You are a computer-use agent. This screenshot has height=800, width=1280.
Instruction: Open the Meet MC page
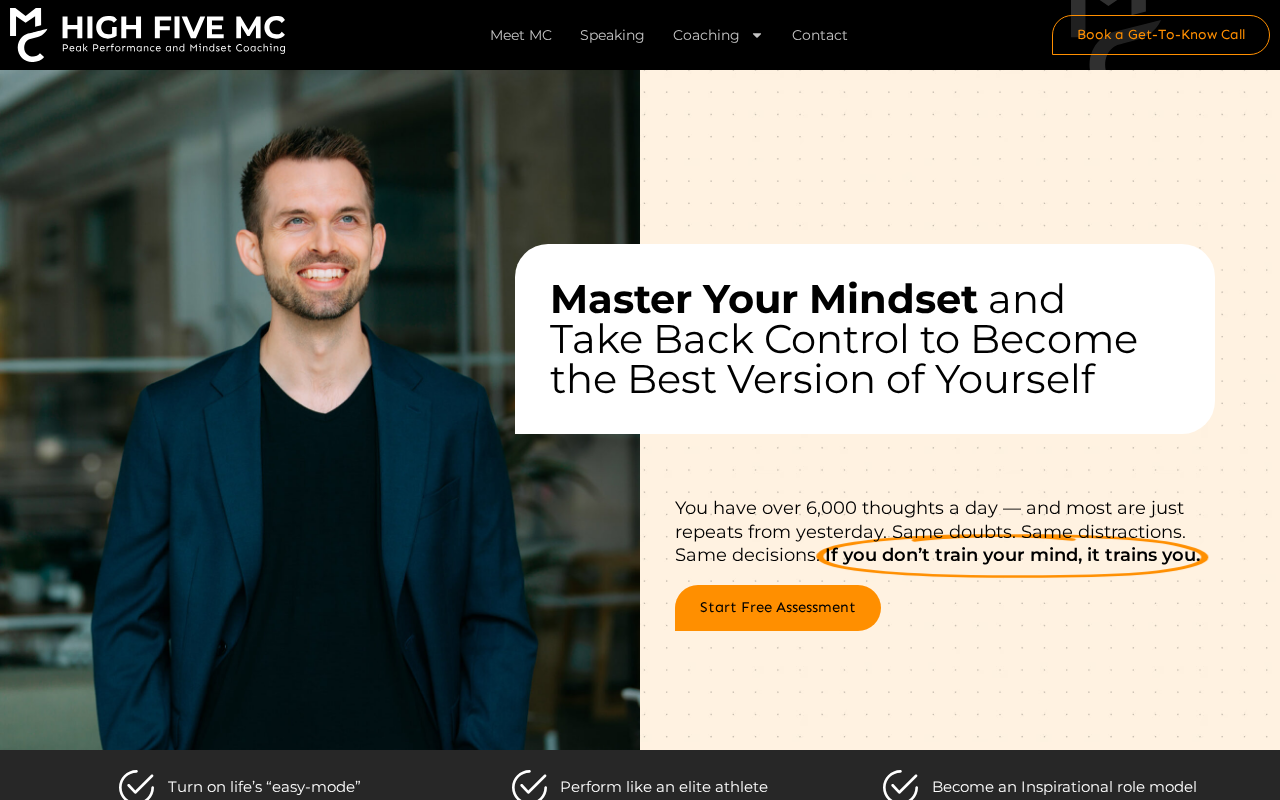click(521, 35)
